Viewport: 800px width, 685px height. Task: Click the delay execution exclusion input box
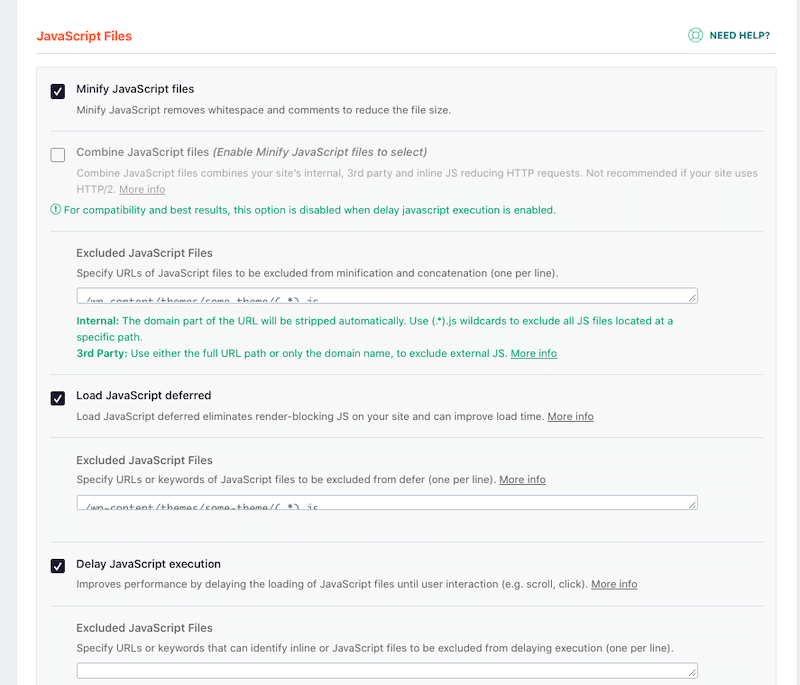pos(385,668)
